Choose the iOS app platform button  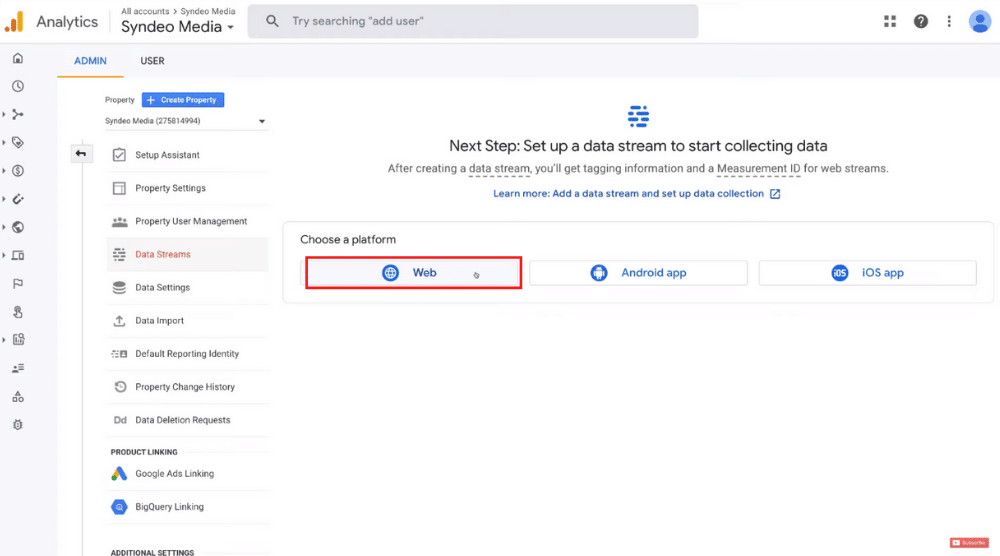(867, 273)
